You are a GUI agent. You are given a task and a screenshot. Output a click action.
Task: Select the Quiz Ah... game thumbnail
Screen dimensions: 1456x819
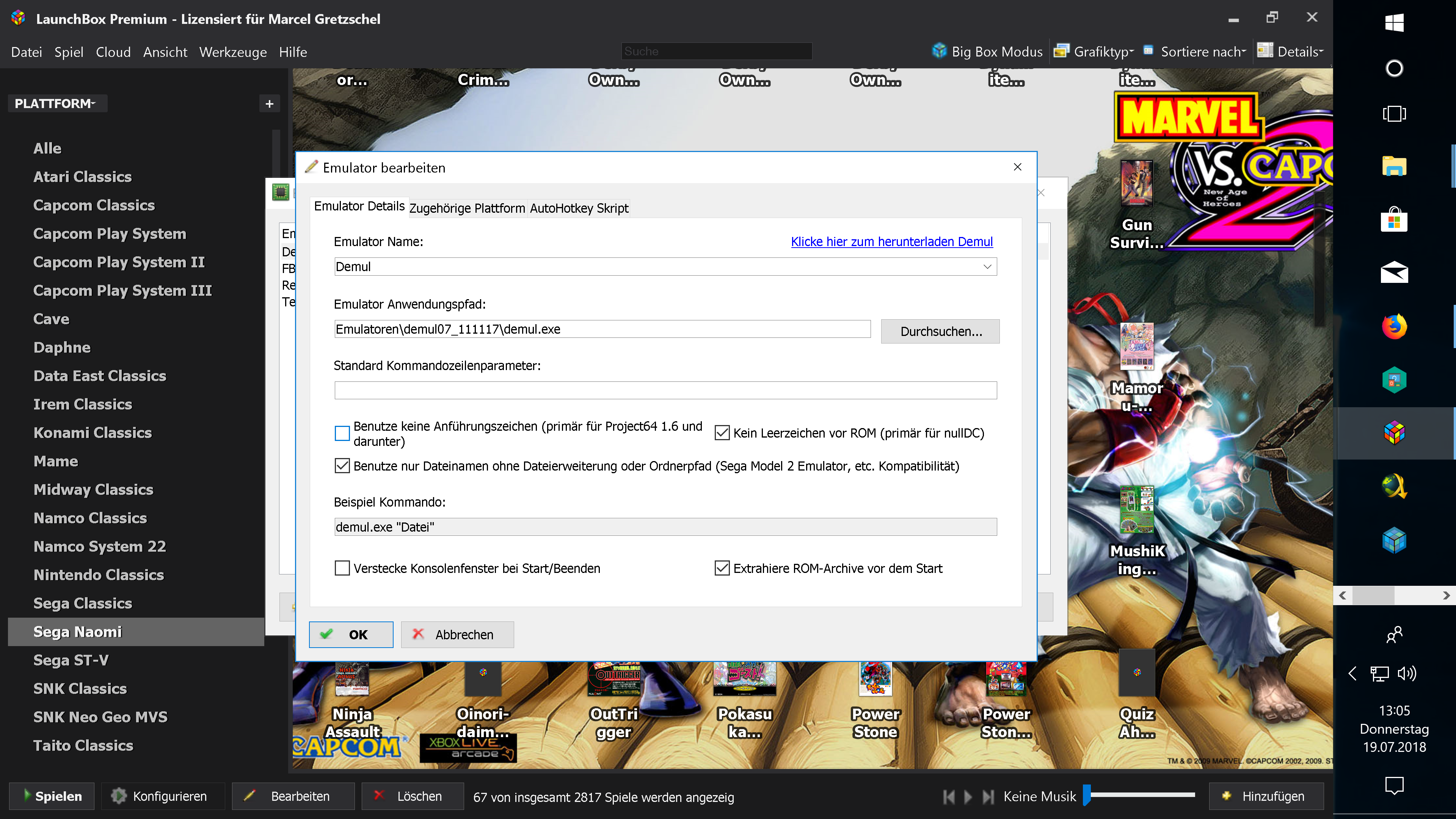(1137, 673)
